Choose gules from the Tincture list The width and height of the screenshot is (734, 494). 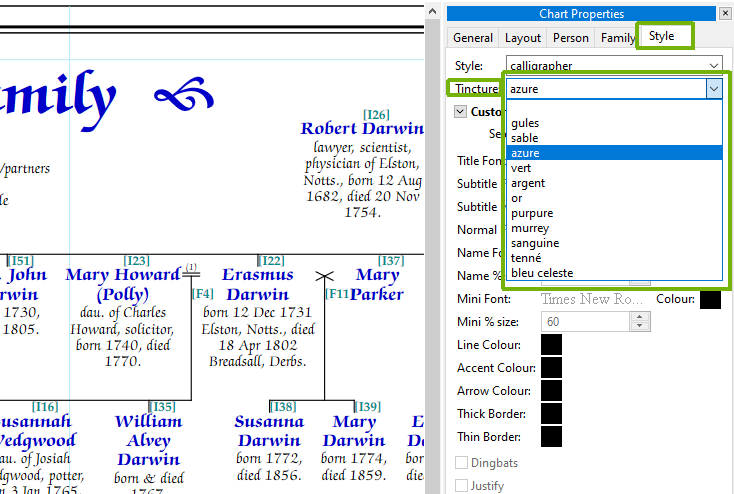pyautogui.click(x=525, y=123)
